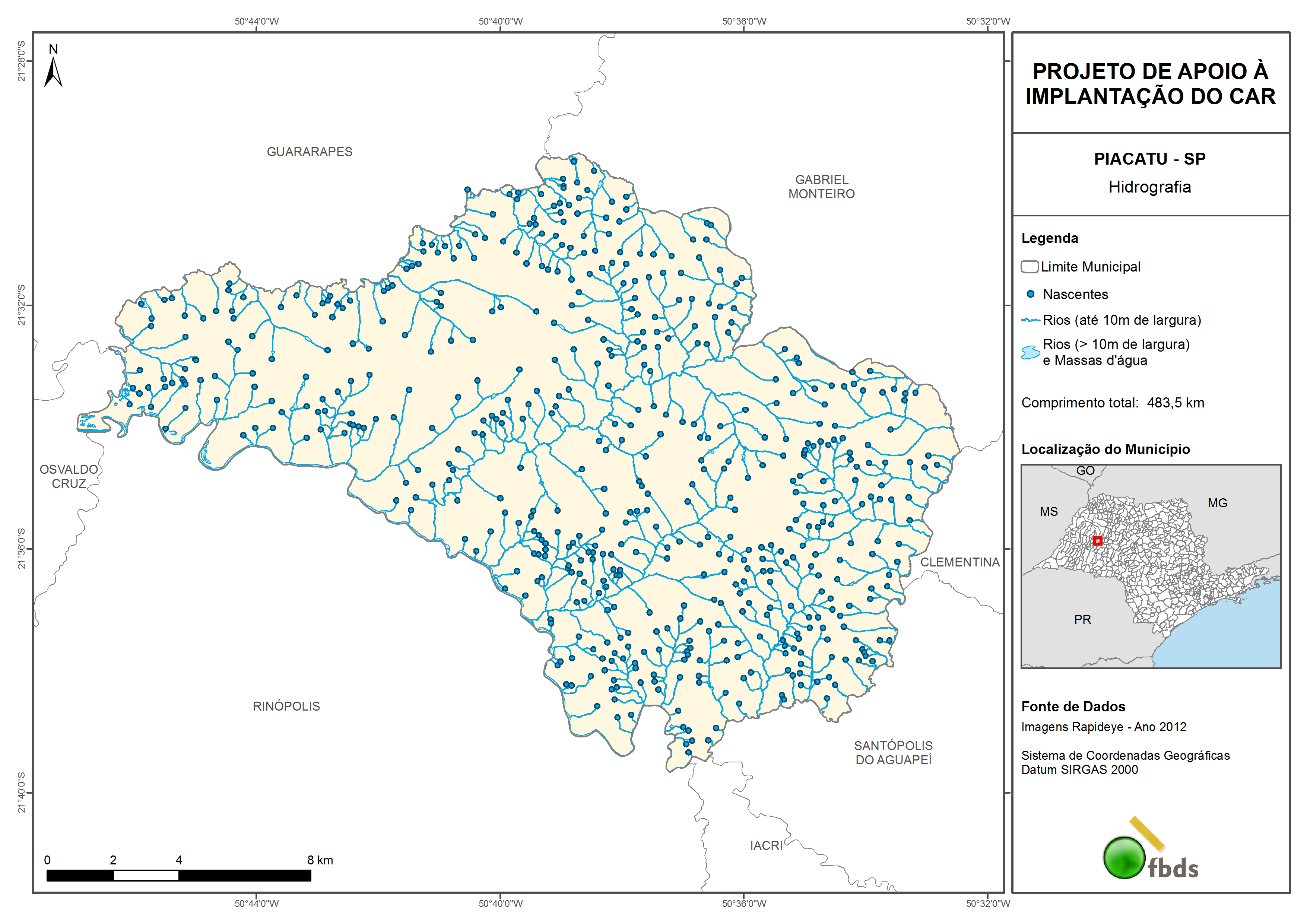Click the IACRI map label
This screenshot has width=1307, height=924.
pos(766,846)
